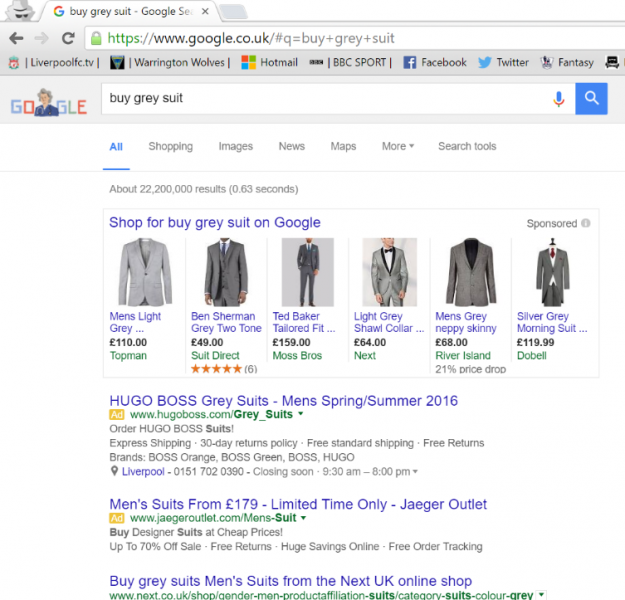The width and height of the screenshot is (625, 600).
Task: Open 'Shop for buy grey suit on Google'
Action: [x=215, y=222]
